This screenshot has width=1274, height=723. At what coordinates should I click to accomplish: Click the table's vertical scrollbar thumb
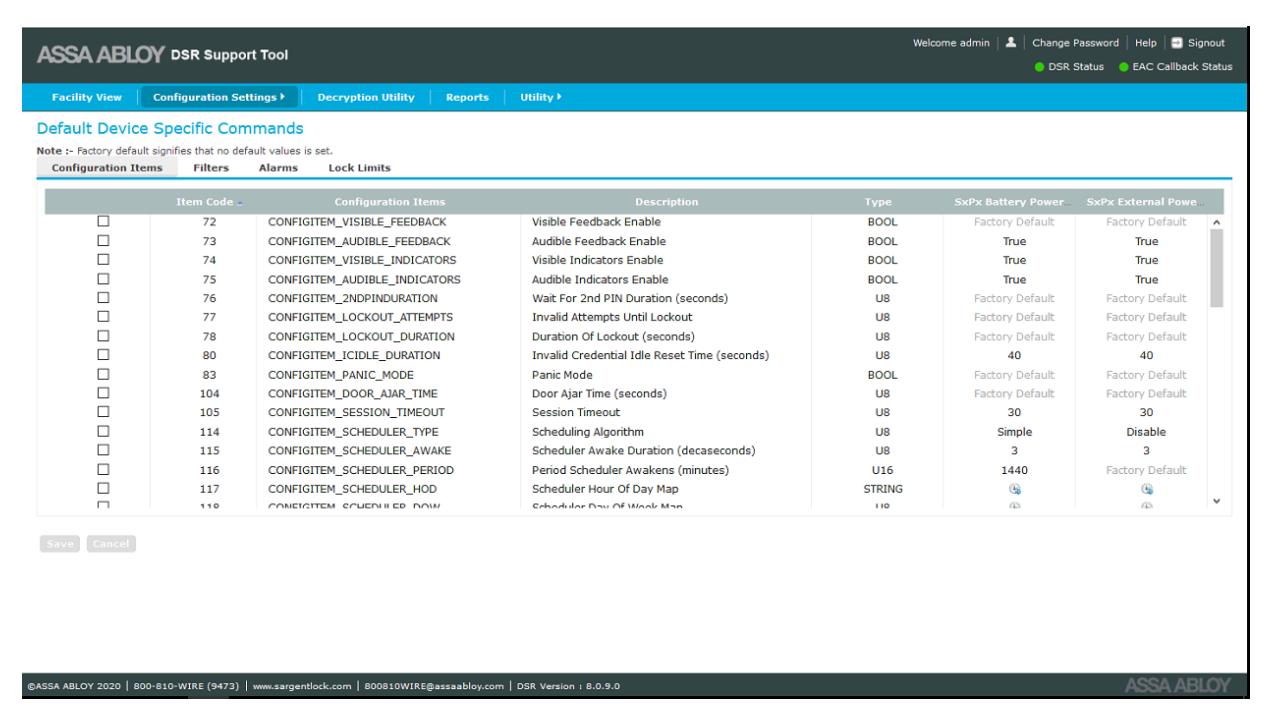pyautogui.click(x=1216, y=267)
